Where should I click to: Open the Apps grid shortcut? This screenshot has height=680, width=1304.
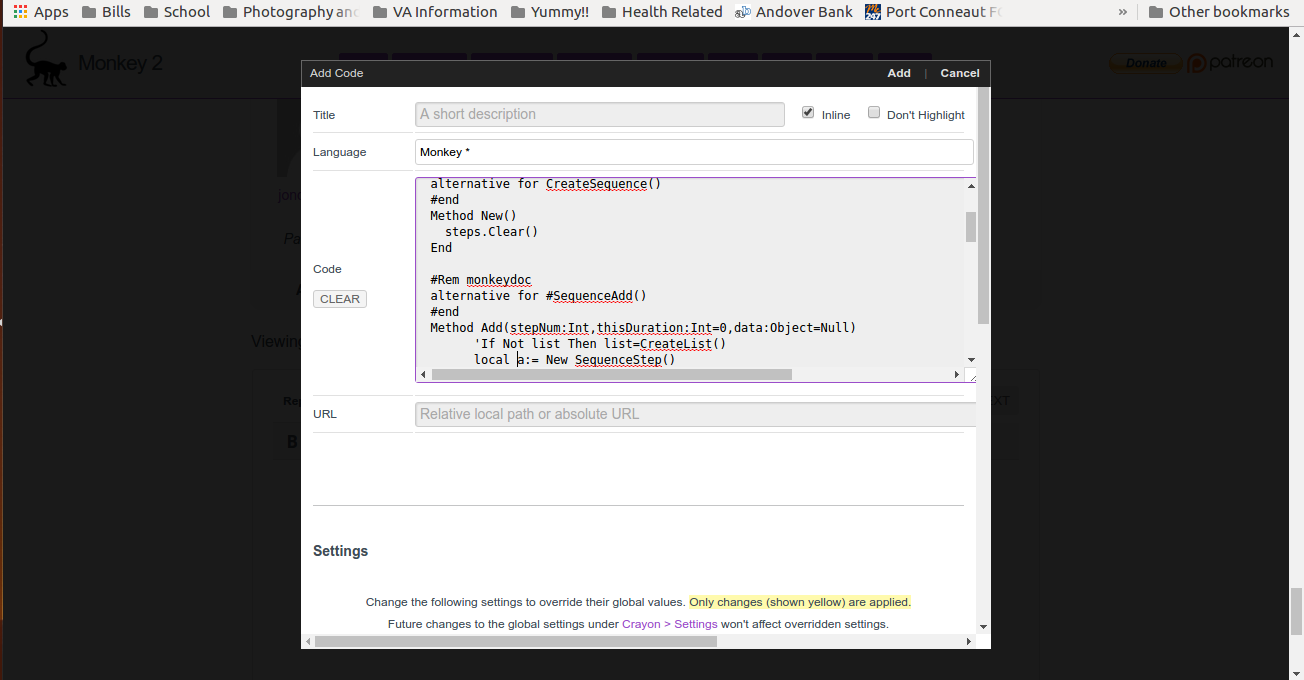pos(41,12)
